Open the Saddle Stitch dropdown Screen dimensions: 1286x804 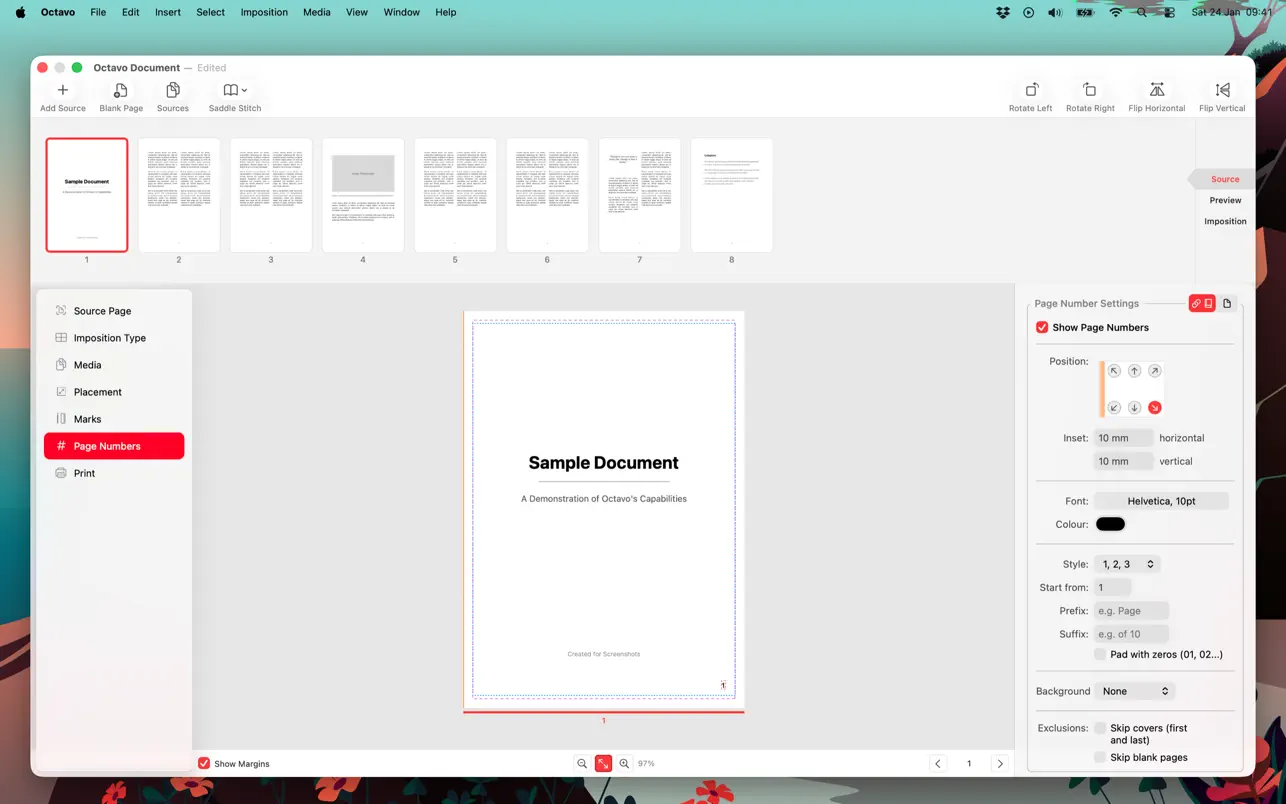[234, 91]
